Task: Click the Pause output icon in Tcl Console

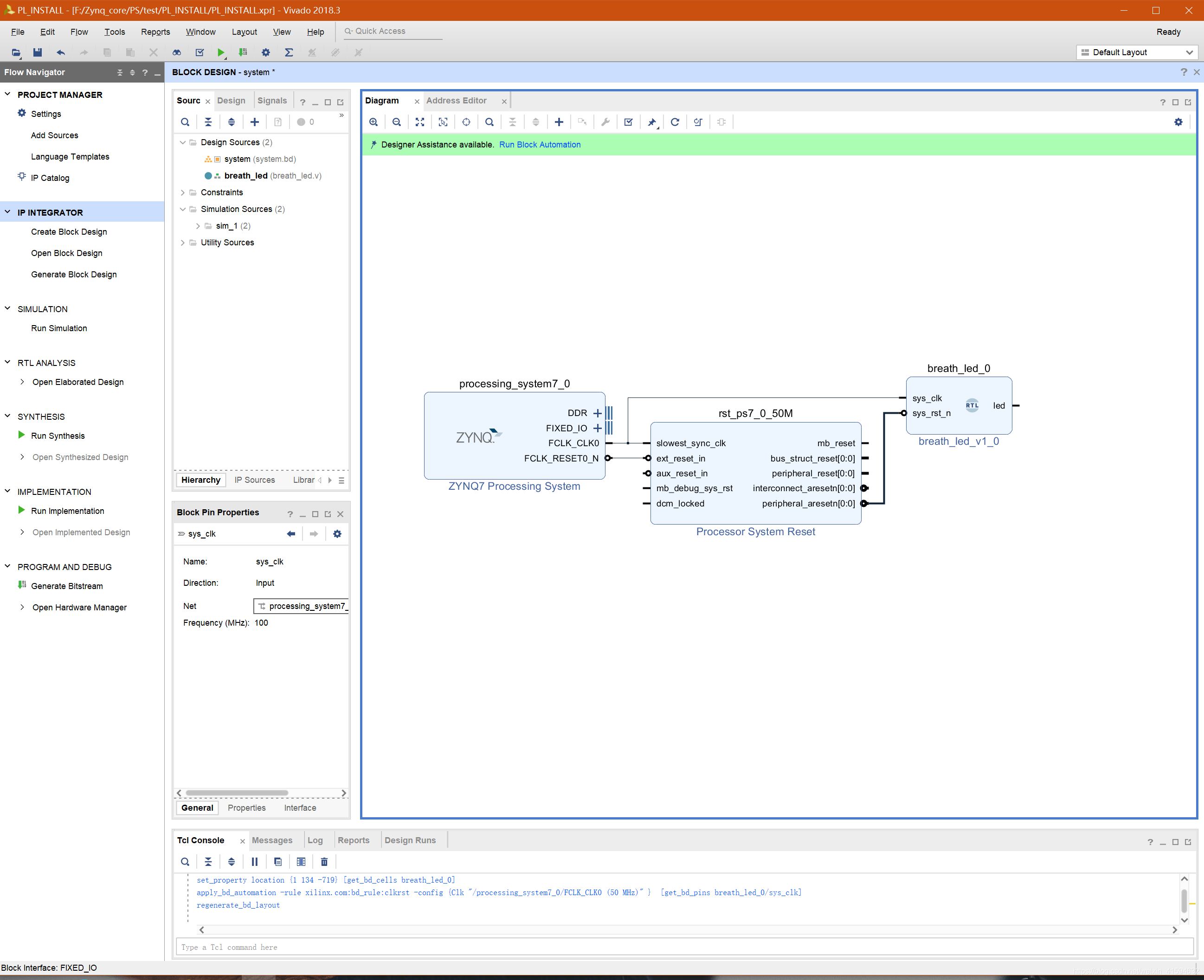Action: coord(255,861)
